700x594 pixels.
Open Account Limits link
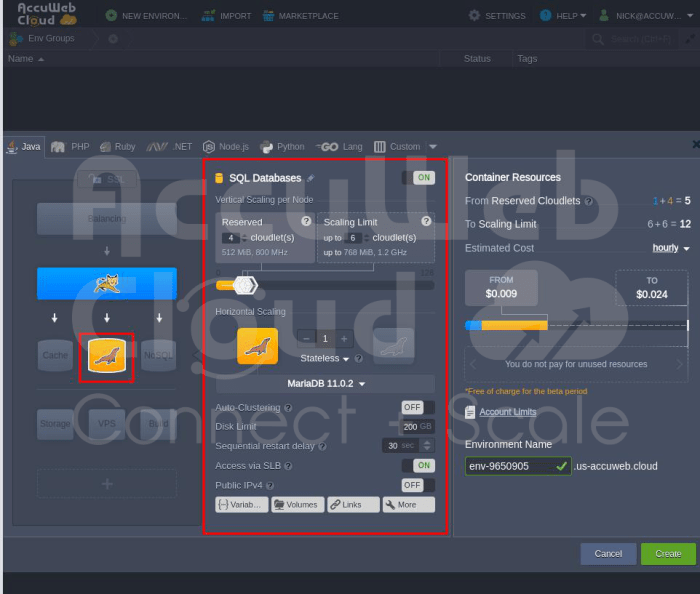(508, 412)
